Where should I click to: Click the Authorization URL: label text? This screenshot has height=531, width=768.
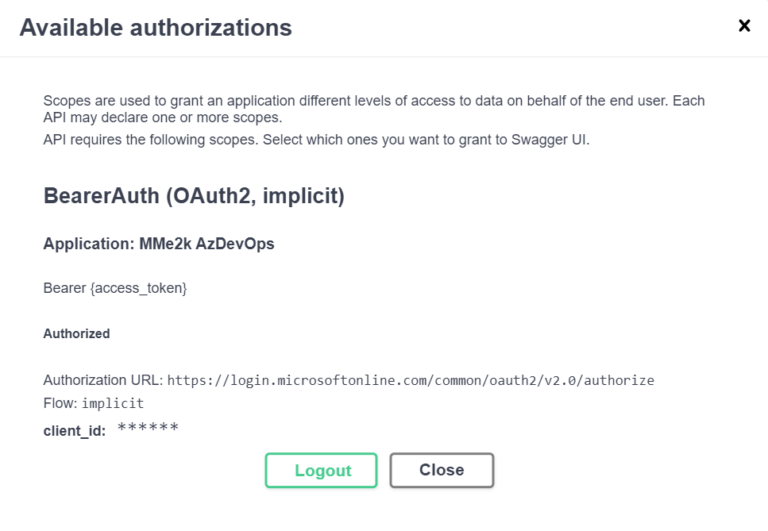(x=103, y=380)
